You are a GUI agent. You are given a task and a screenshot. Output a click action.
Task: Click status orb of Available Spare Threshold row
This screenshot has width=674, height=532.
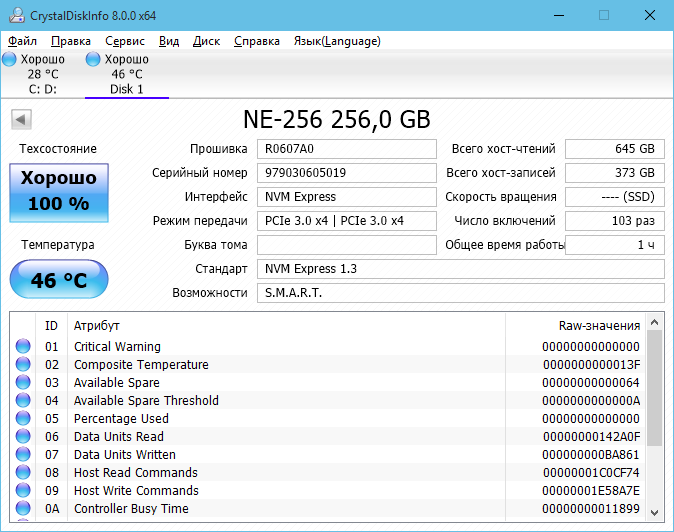tap(23, 401)
